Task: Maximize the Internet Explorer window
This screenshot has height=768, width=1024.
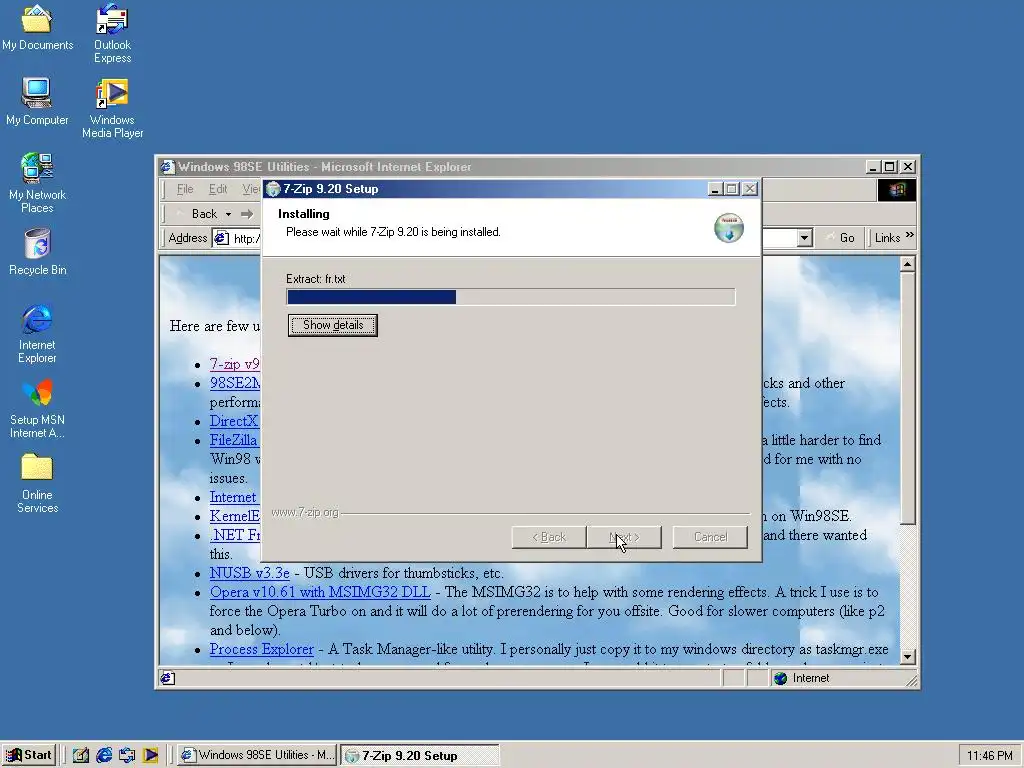Action: click(x=889, y=167)
